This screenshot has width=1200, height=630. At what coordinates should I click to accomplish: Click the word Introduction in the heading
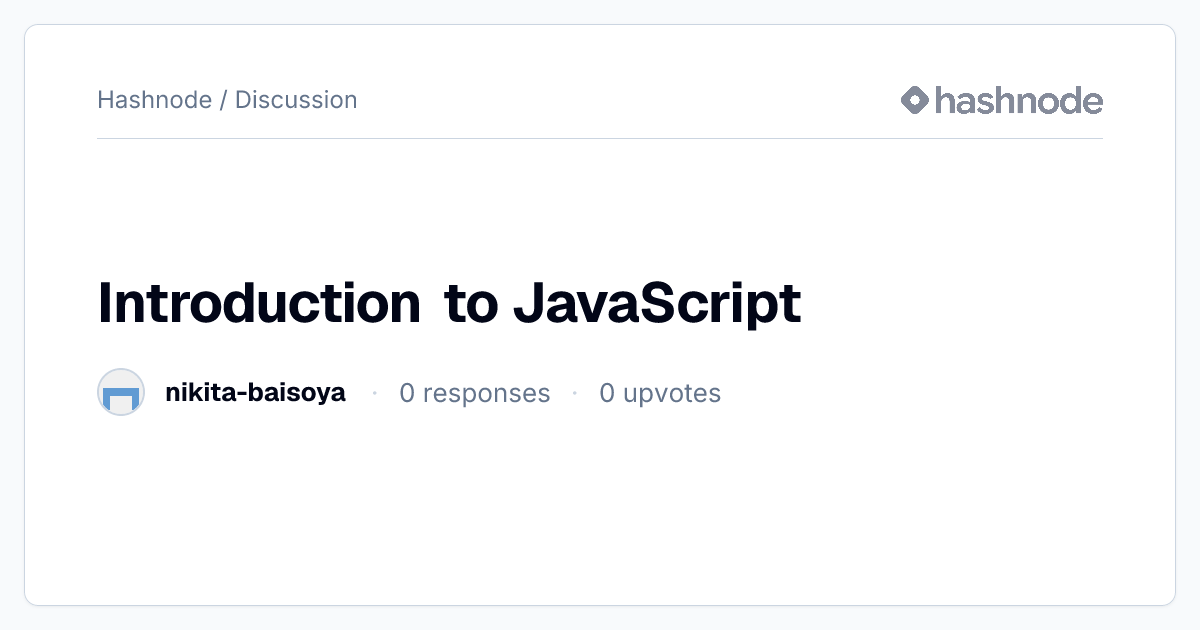(259, 303)
